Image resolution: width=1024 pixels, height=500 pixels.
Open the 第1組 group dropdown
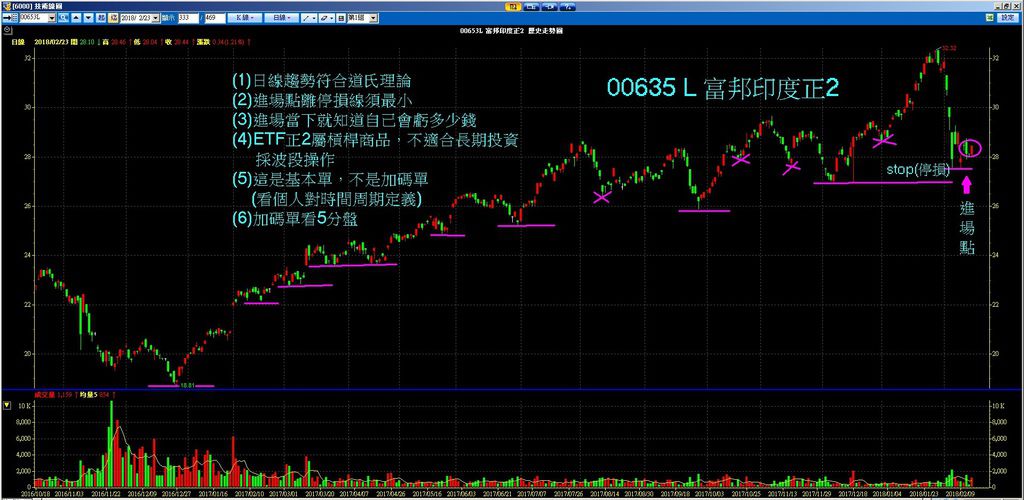(x=373, y=18)
